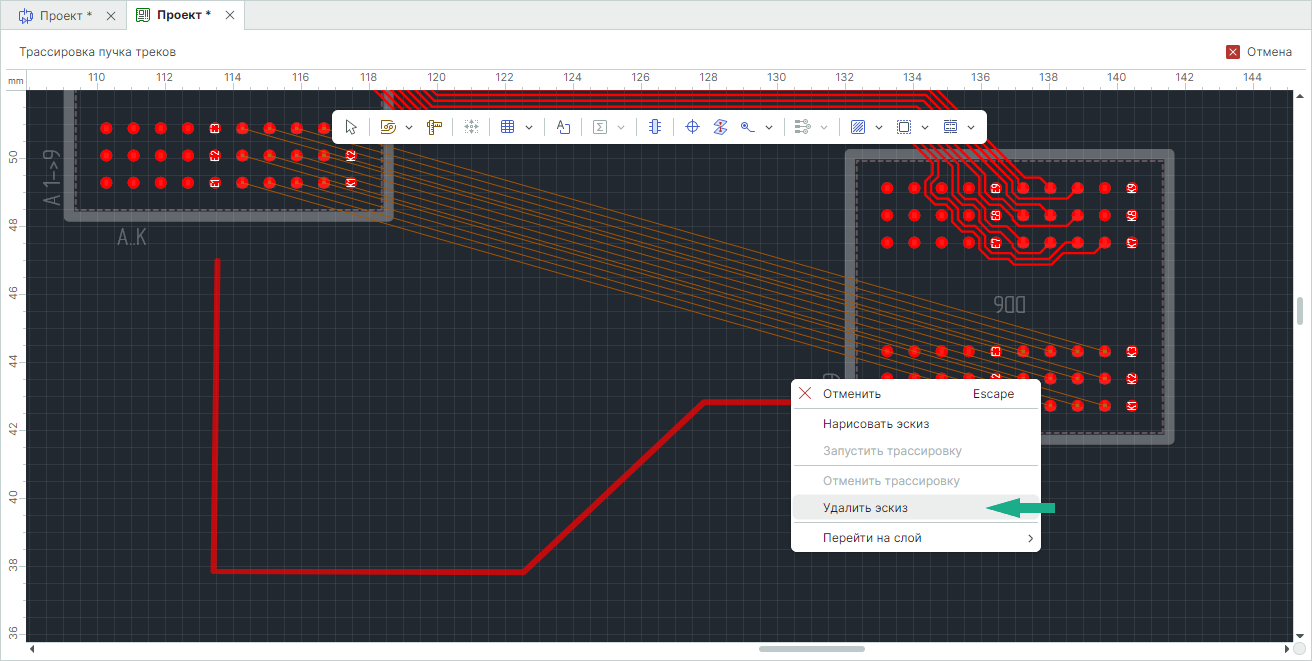
Task: Click the table grid tool icon
Action: [507, 127]
